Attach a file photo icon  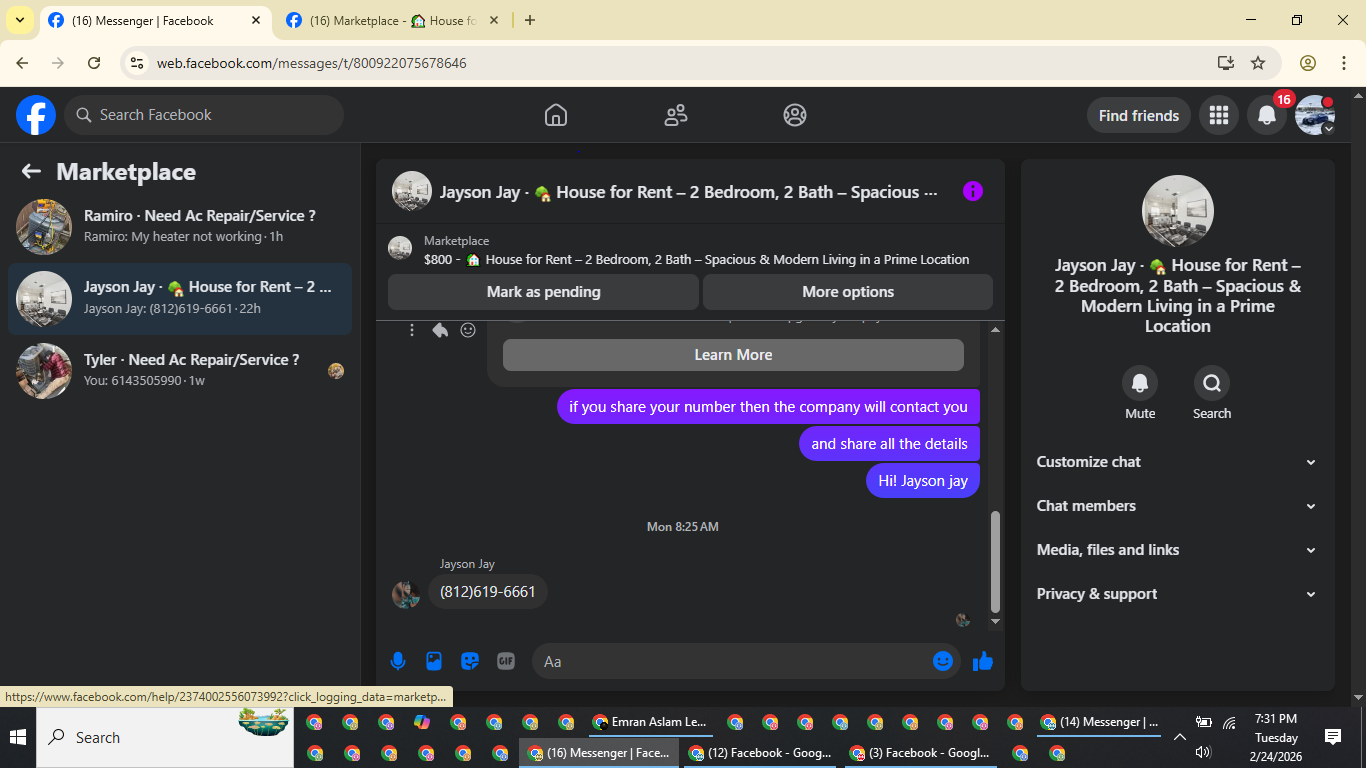[x=434, y=661]
